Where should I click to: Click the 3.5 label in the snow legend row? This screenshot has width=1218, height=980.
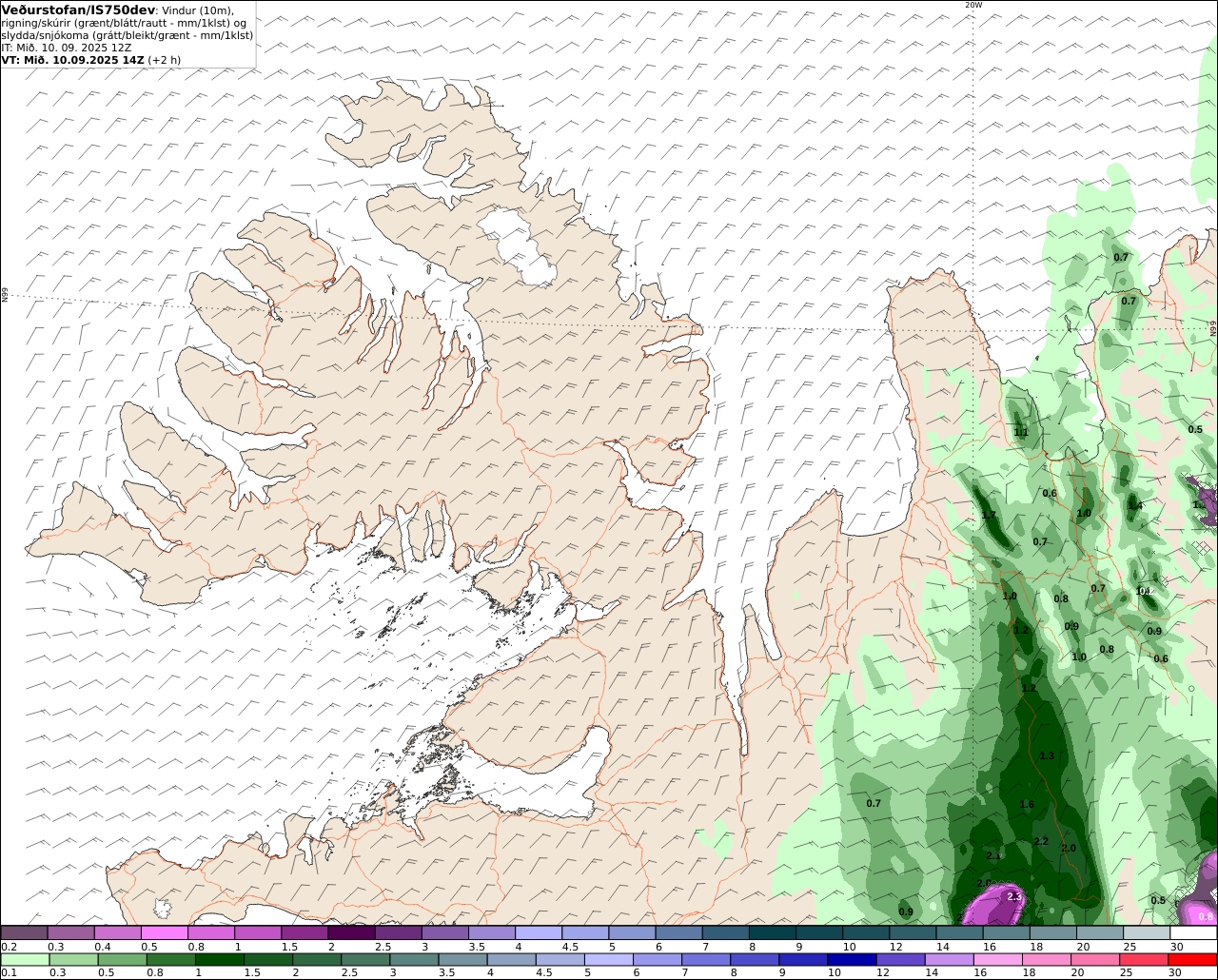[x=477, y=947]
